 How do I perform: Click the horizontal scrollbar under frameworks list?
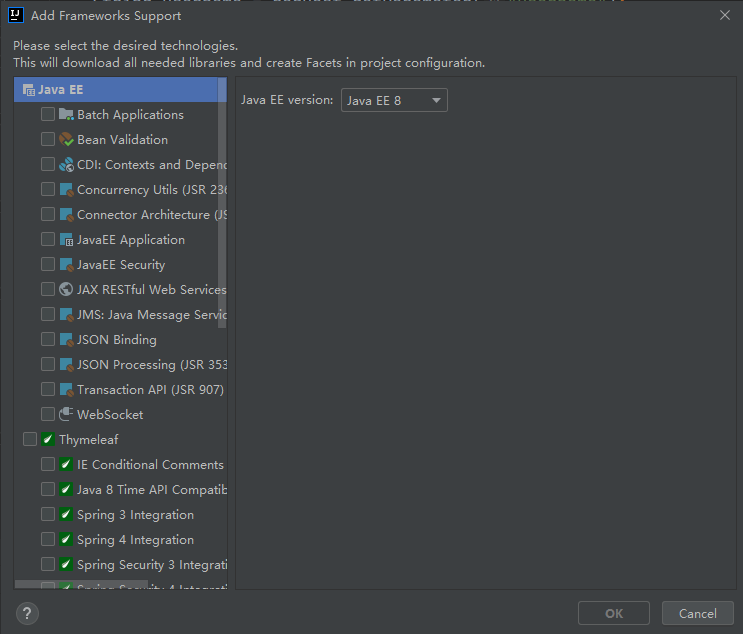[81, 585]
